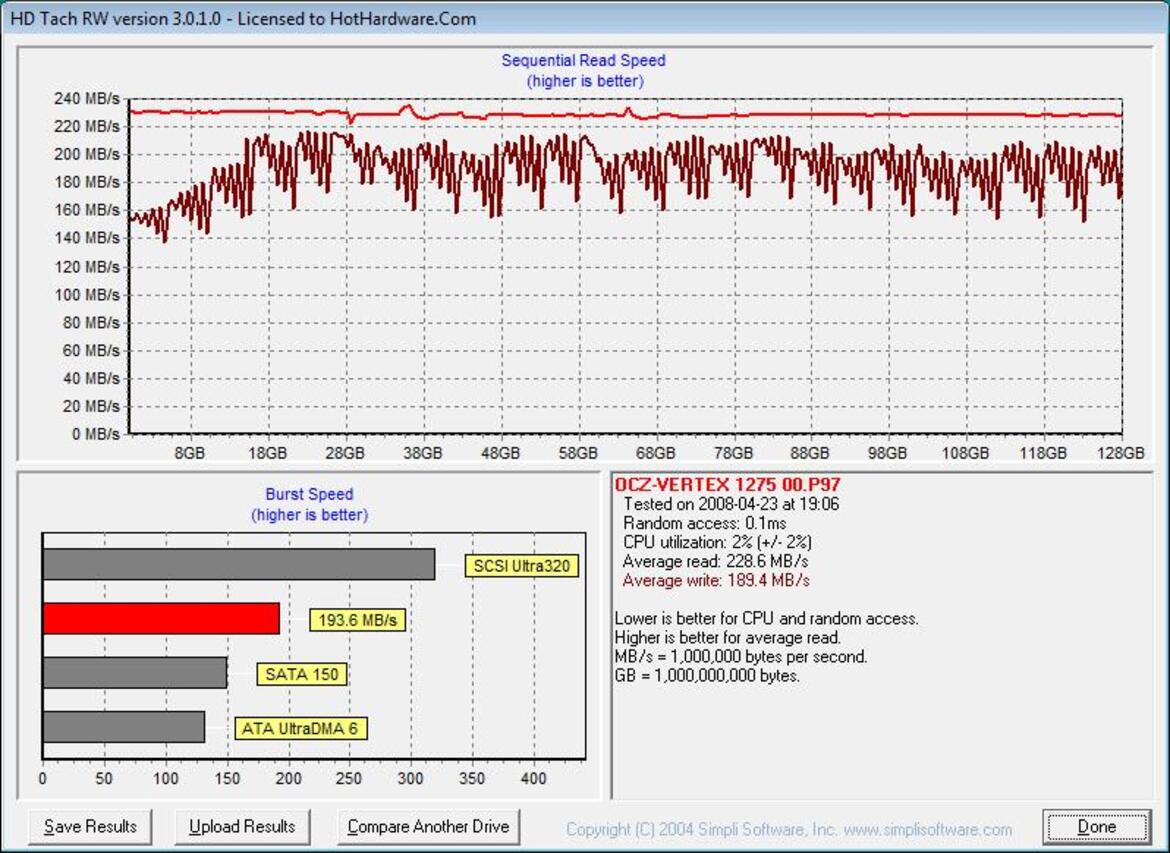Click the 0 MB/s axis label

pyautogui.click(x=96, y=434)
